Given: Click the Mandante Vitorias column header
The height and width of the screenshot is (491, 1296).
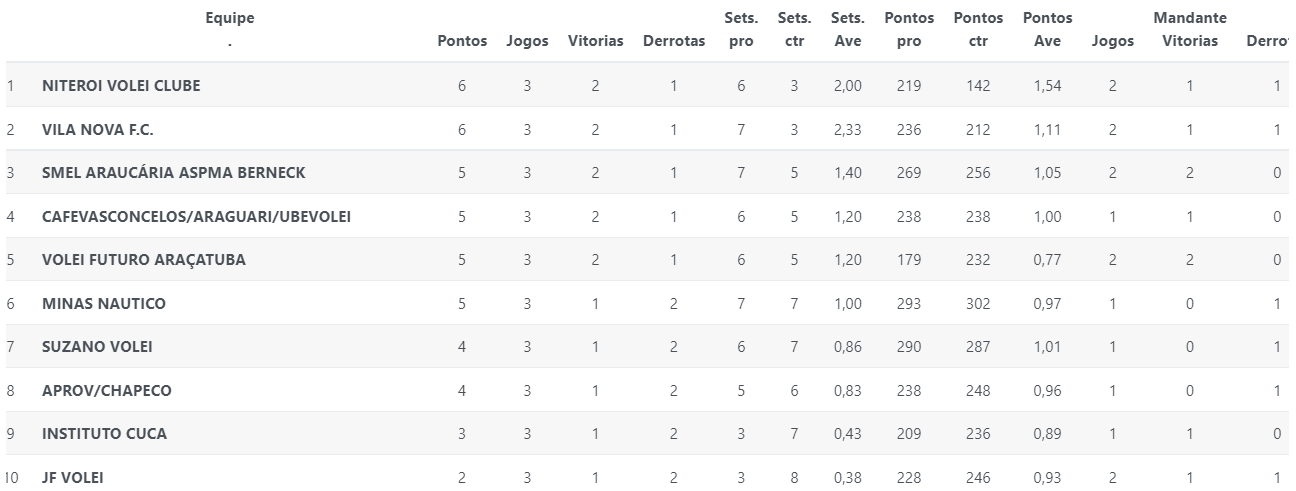Looking at the screenshot, I should coord(1190,30).
